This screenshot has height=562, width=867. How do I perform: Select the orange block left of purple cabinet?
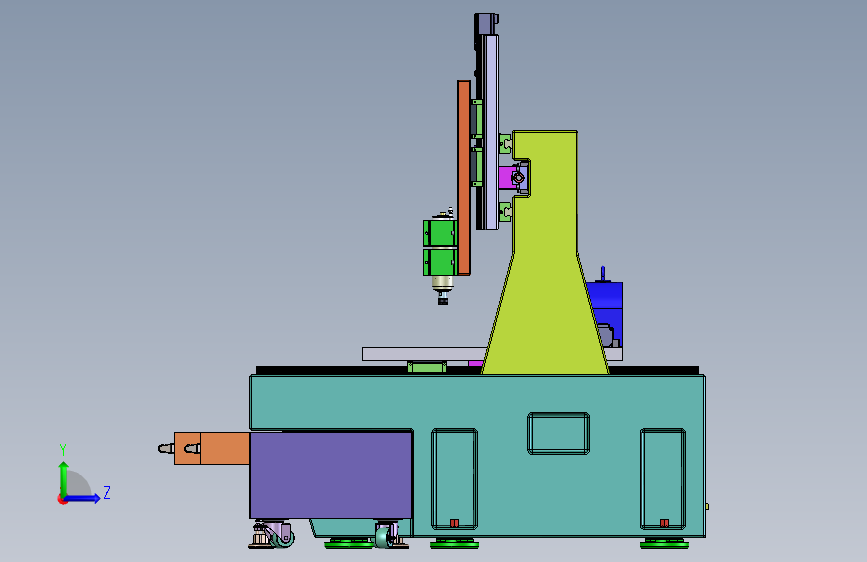212,449
